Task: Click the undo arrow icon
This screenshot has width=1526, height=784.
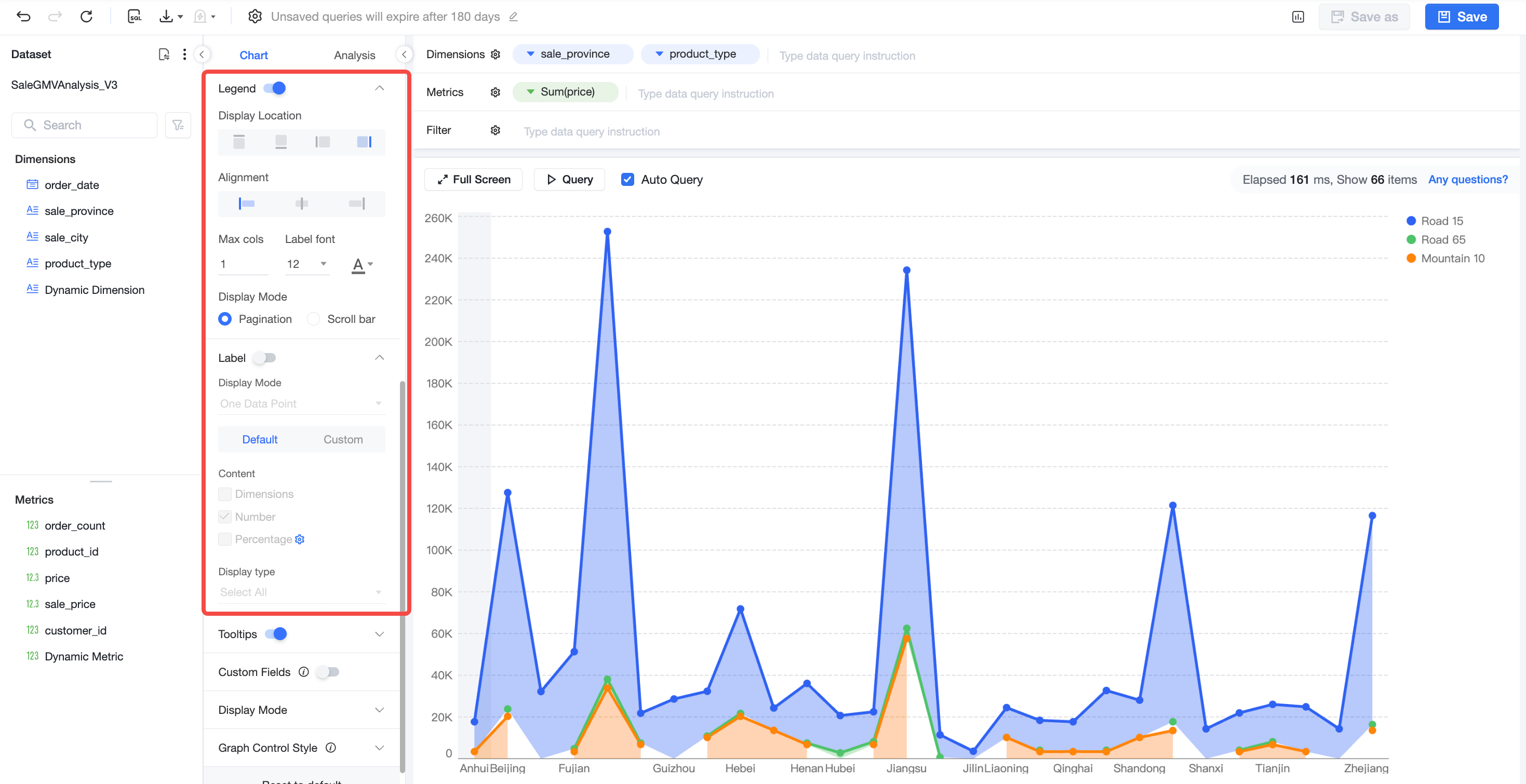Action: [x=24, y=17]
